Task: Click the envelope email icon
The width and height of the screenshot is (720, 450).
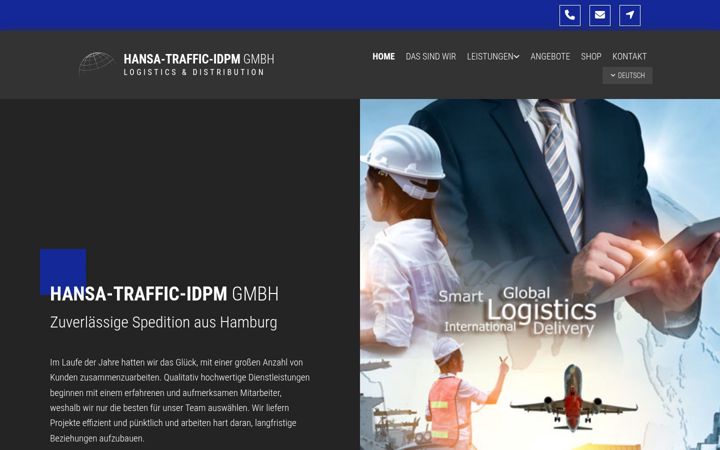Action: 600,15
